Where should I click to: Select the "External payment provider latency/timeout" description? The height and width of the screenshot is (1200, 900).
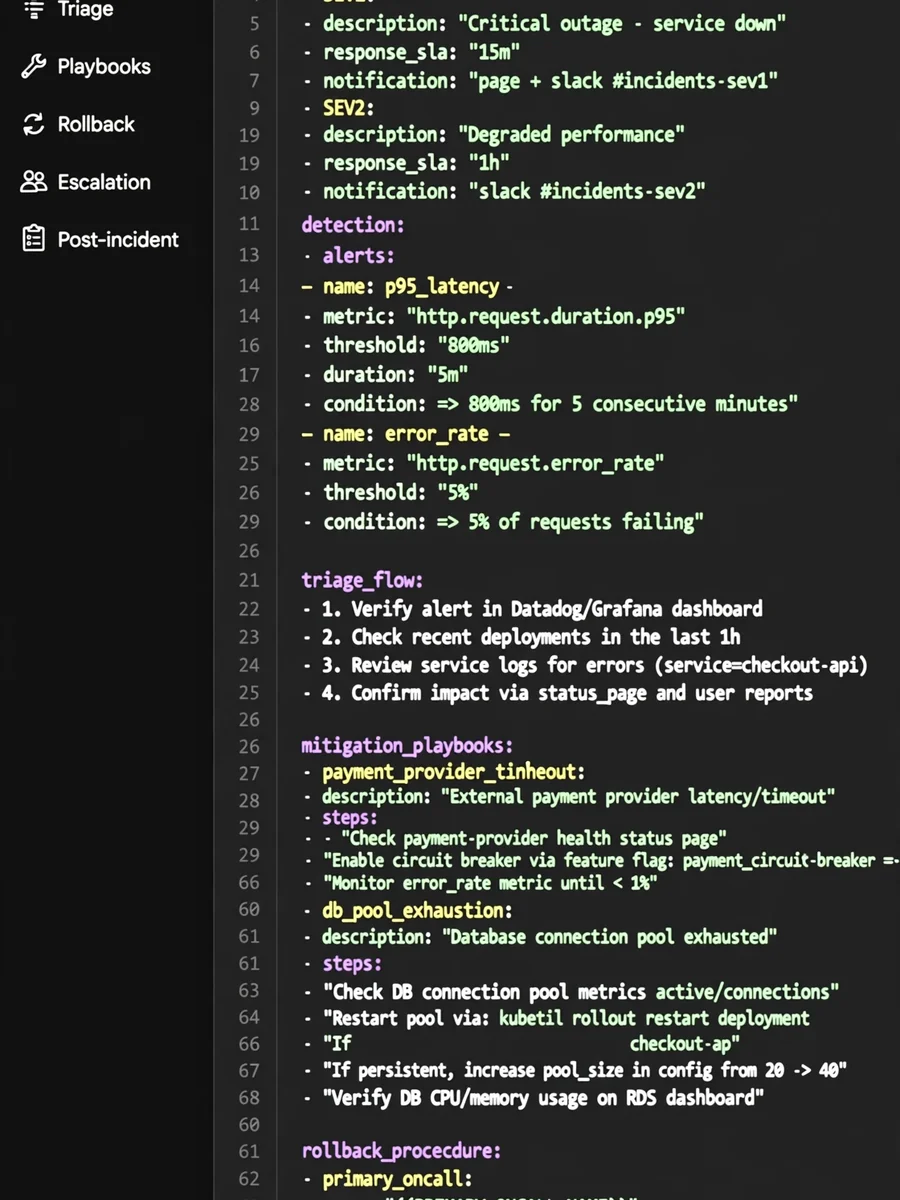tap(569, 796)
